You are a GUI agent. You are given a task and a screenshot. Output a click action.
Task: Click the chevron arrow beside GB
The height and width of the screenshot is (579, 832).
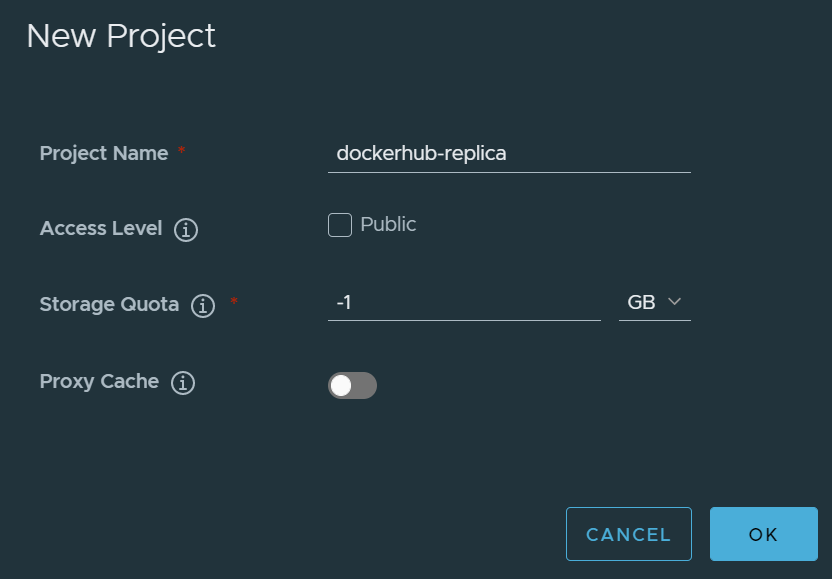click(x=674, y=302)
